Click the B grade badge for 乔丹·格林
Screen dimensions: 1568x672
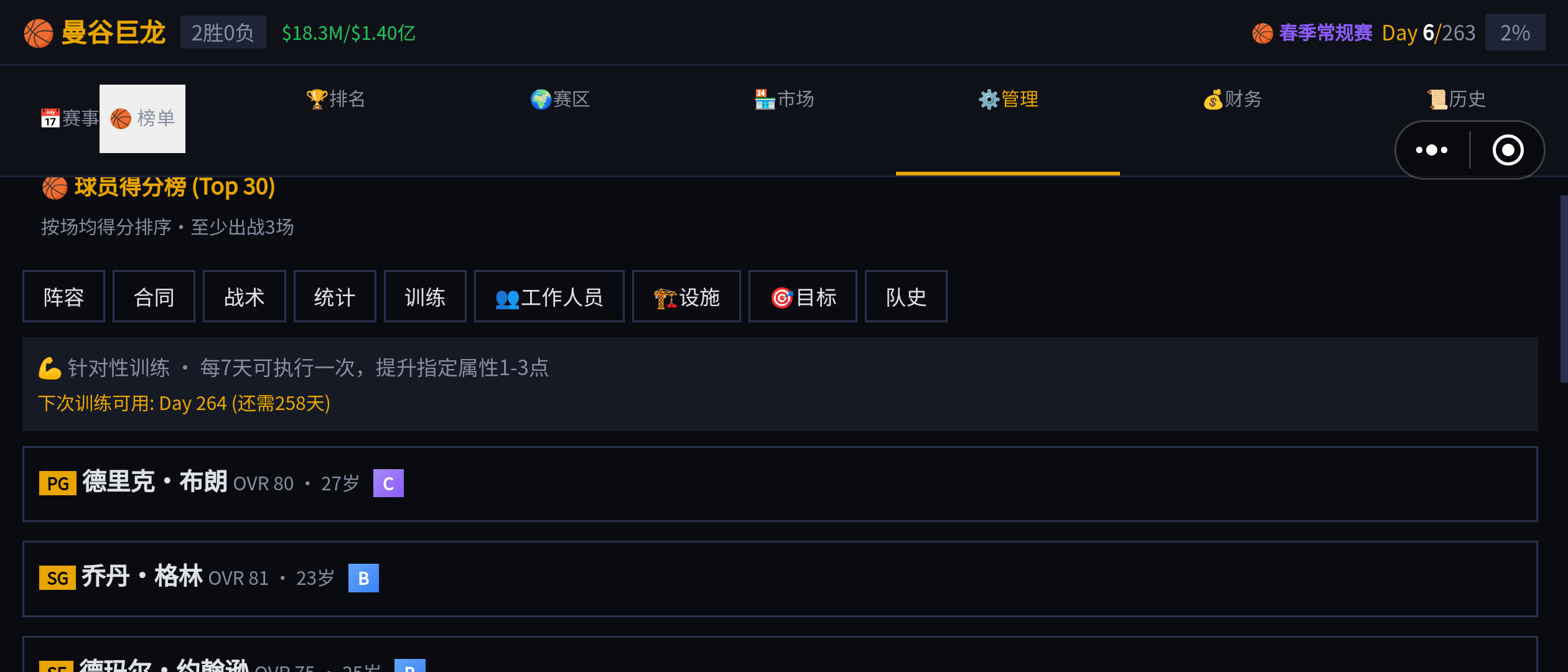[363, 578]
